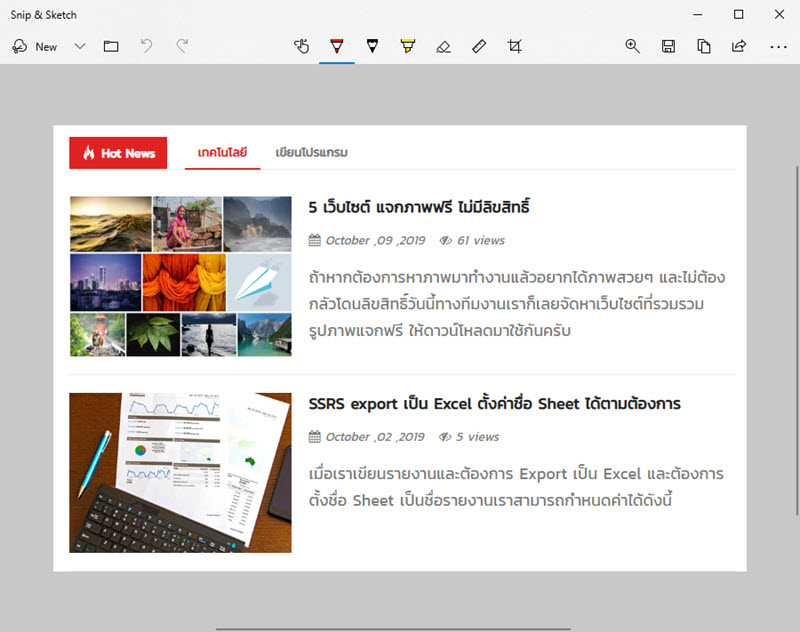Click the horizontal scrollbar at the bottom

click(393, 629)
